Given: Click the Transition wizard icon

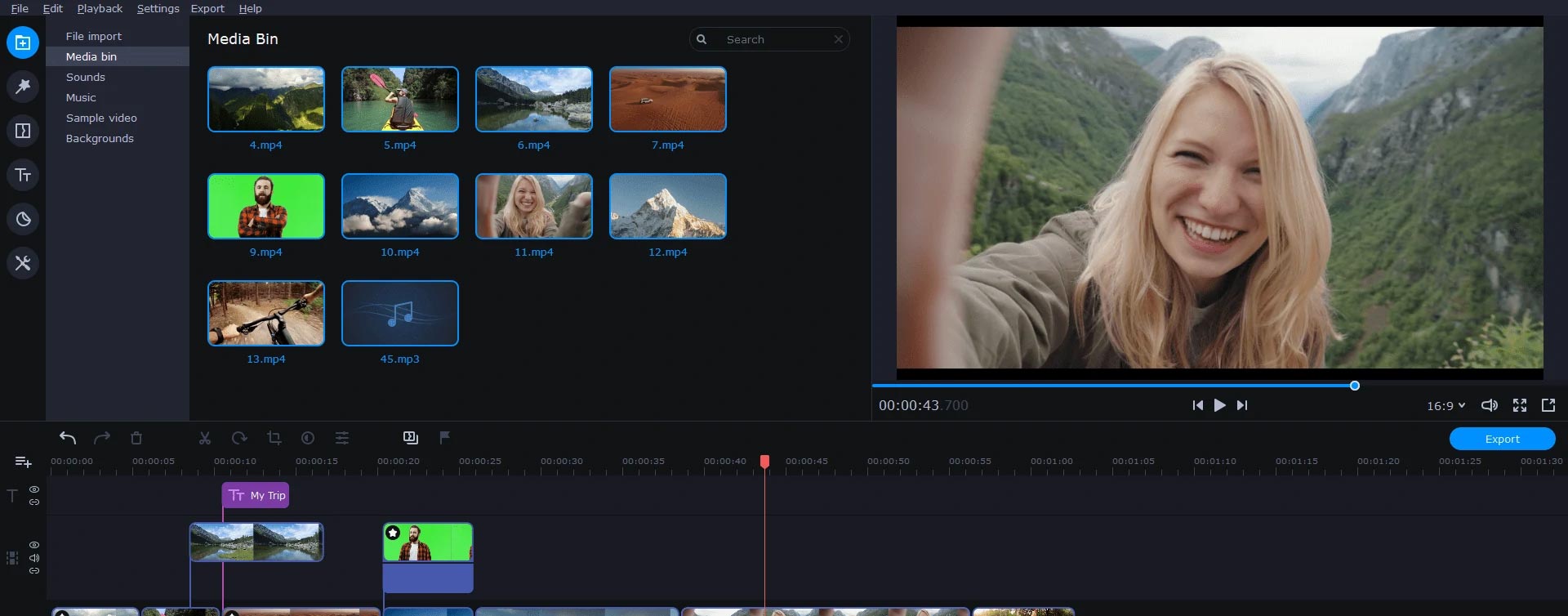Looking at the screenshot, I should click(411, 438).
